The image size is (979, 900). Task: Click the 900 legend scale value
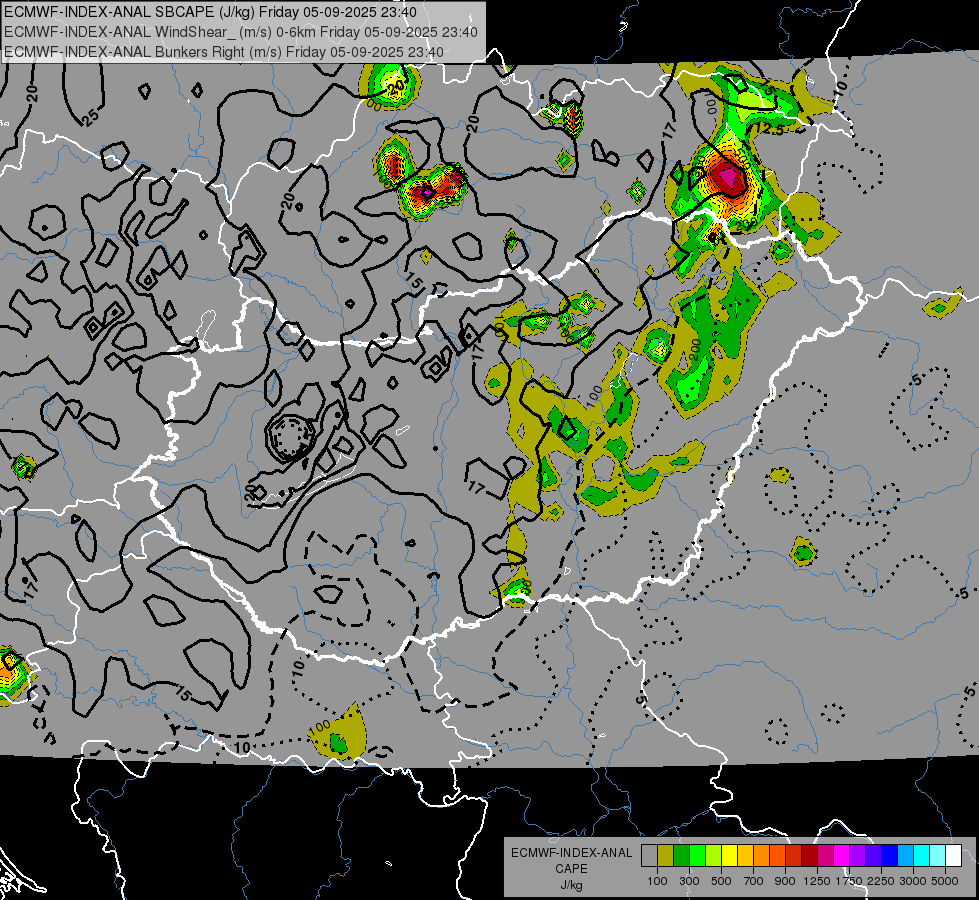click(785, 881)
